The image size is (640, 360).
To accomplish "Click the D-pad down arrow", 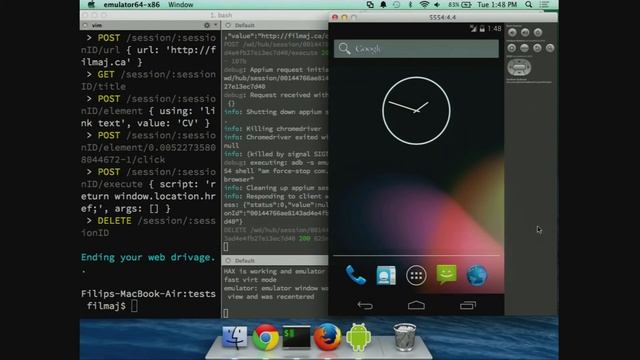I will tap(519, 73).
